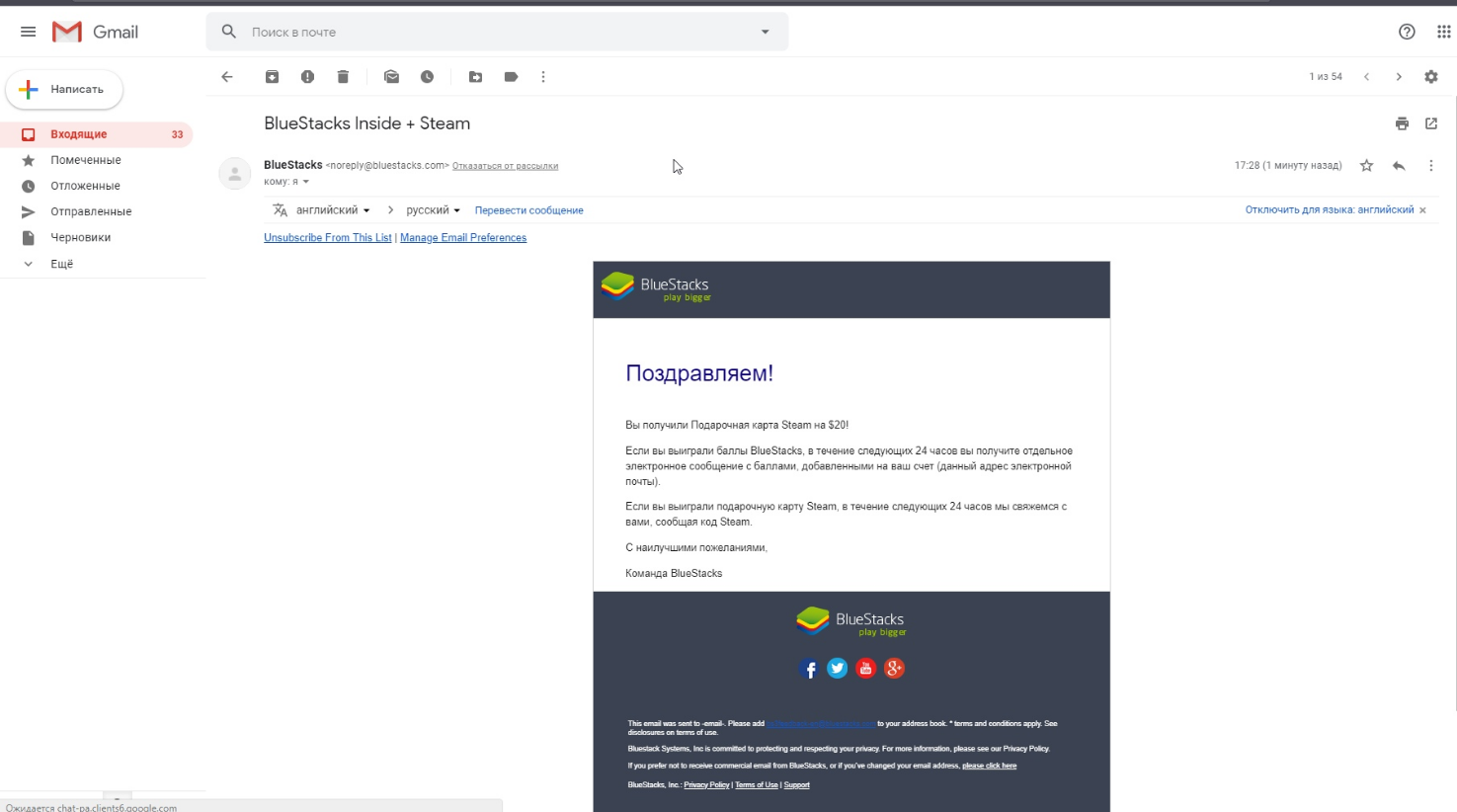Click Перевести сообщение link
The height and width of the screenshot is (812, 1457).
(528, 210)
